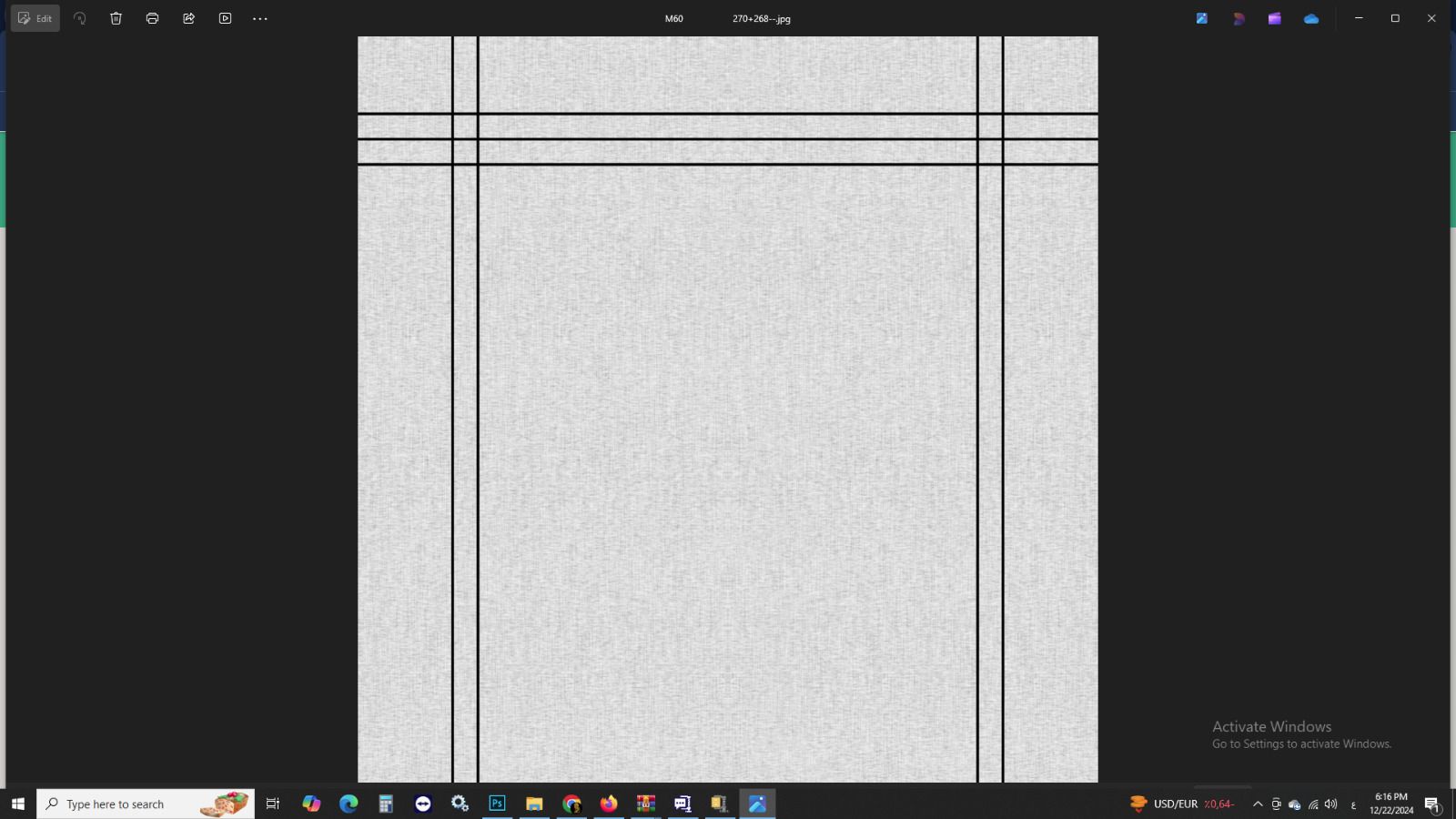Open Microsoft Edge from the taskbar
The image size is (1456, 819).
coord(349,804)
